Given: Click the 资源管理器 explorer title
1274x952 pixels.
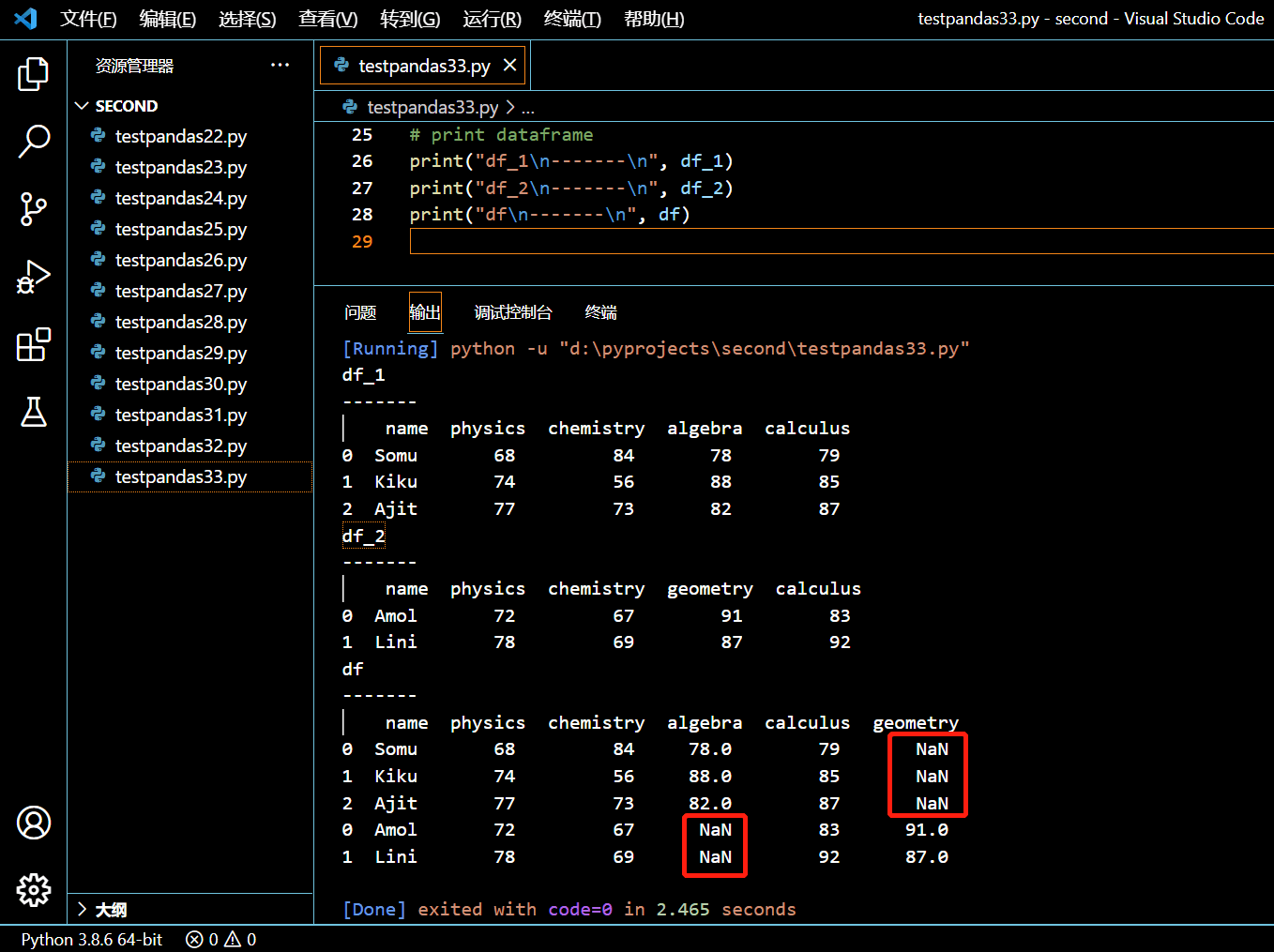Looking at the screenshot, I should pyautogui.click(x=134, y=66).
